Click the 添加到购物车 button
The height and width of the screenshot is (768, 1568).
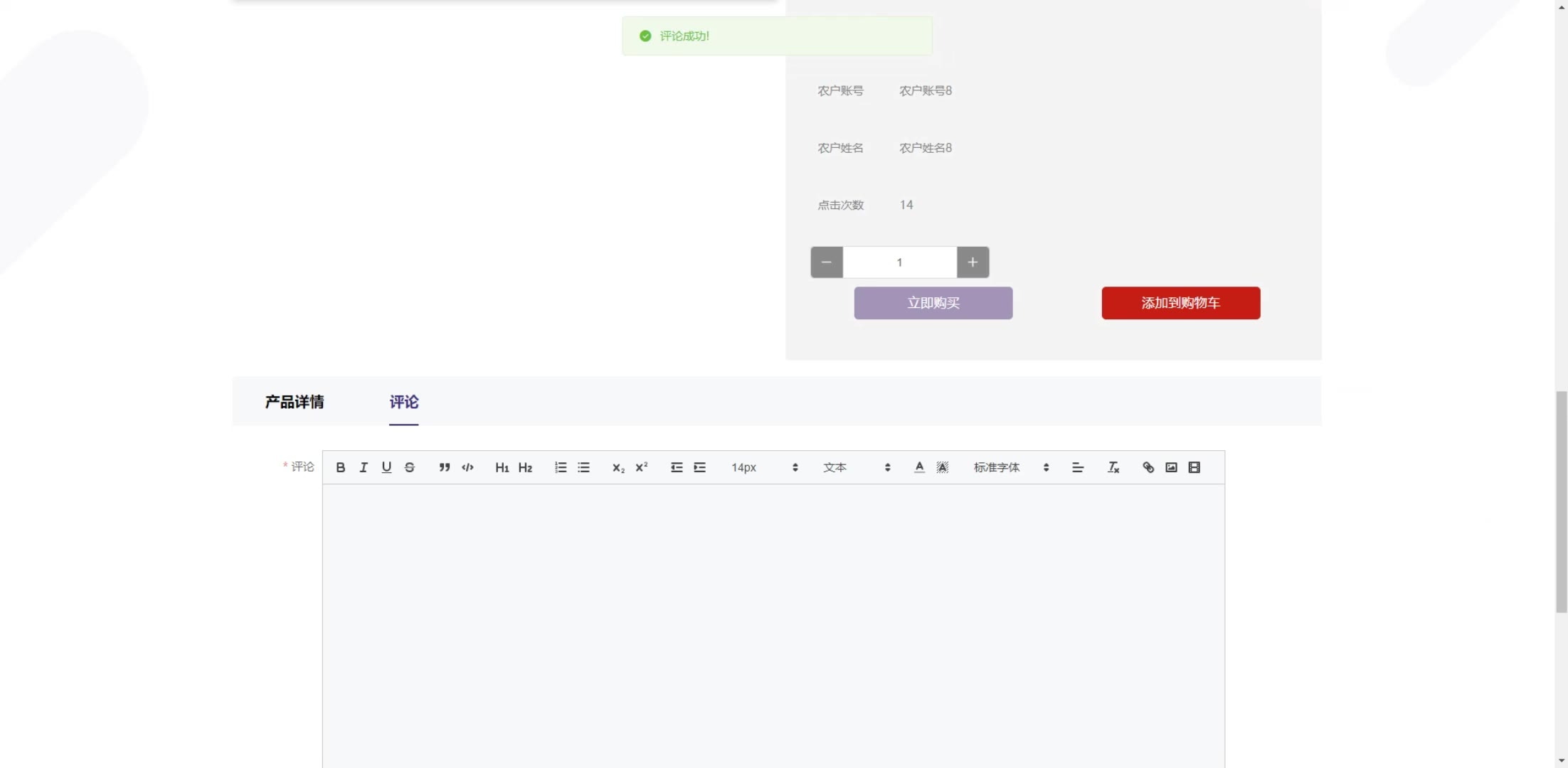[x=1180, y=303]
